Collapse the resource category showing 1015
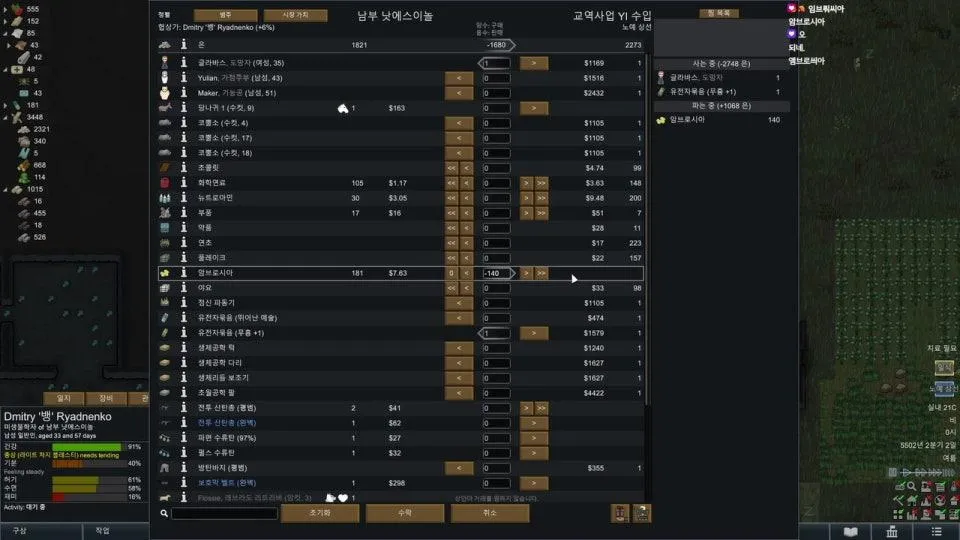The image size is (960, 540). coord(6,189)
